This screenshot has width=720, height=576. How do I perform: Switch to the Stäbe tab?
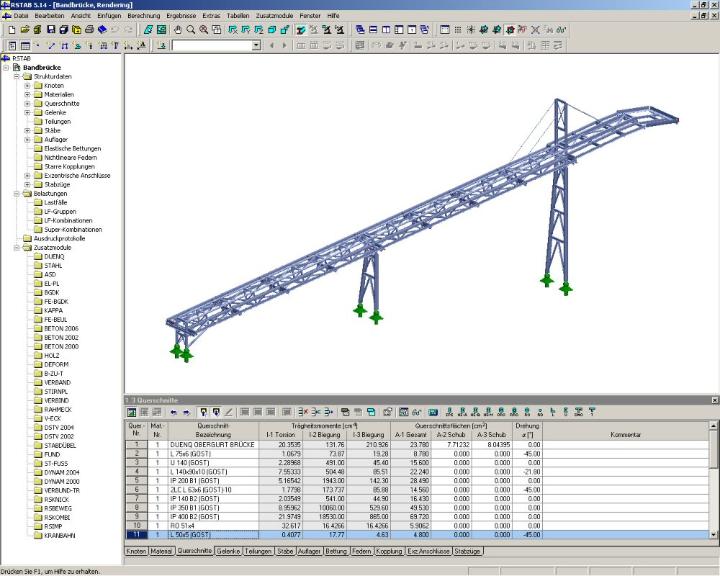[285, 551]
